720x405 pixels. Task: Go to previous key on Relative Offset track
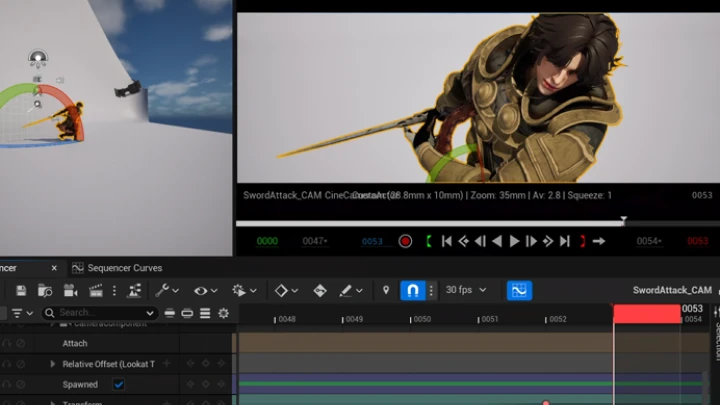[x=191, y=364]
